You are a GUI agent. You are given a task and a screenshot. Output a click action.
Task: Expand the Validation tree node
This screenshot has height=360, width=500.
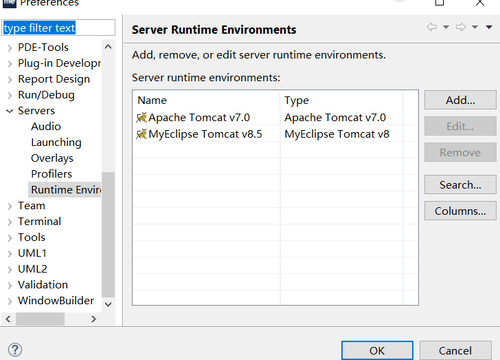coord(10,285)
